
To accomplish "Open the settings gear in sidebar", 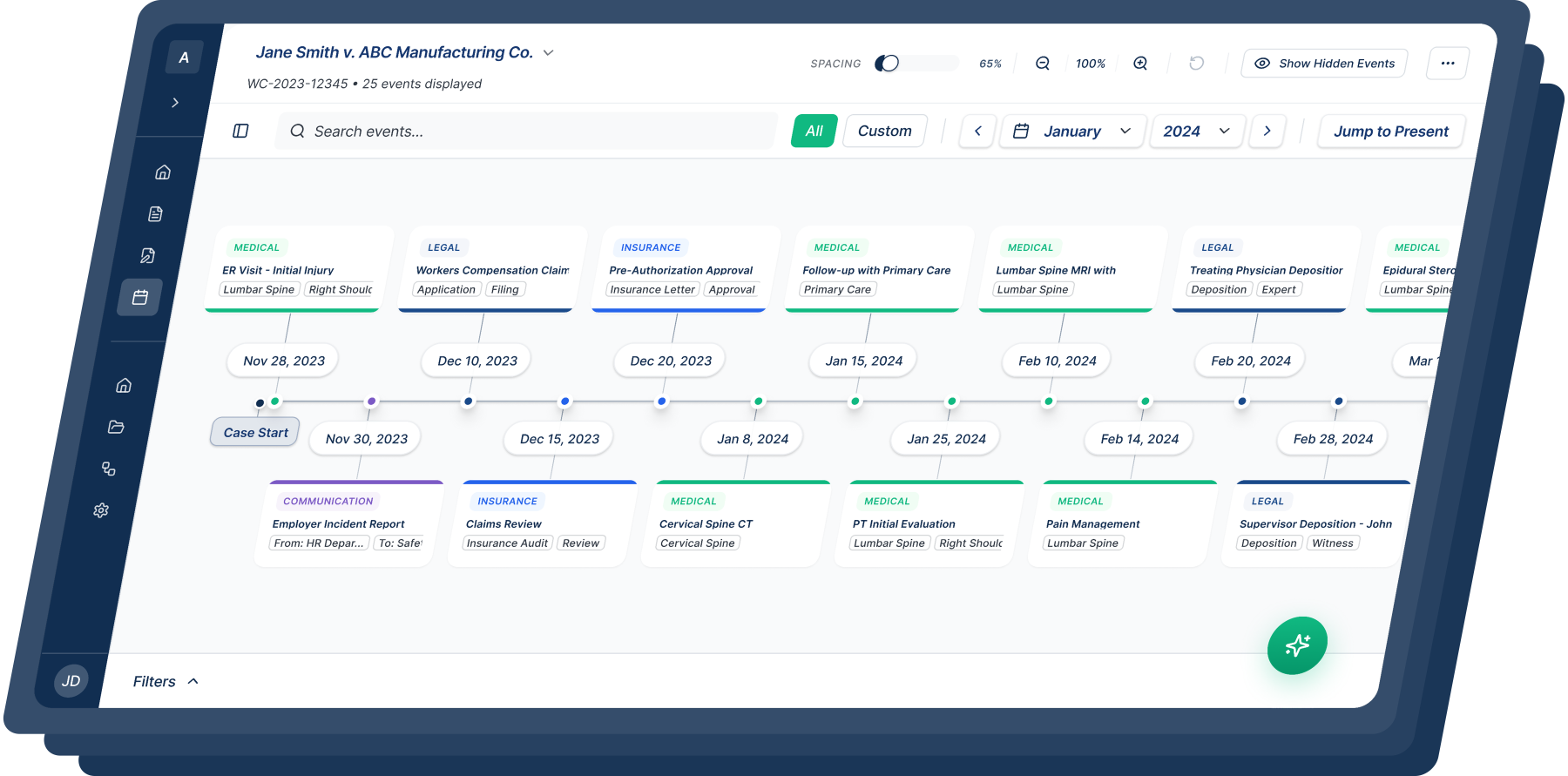I will tap(101, 510).
